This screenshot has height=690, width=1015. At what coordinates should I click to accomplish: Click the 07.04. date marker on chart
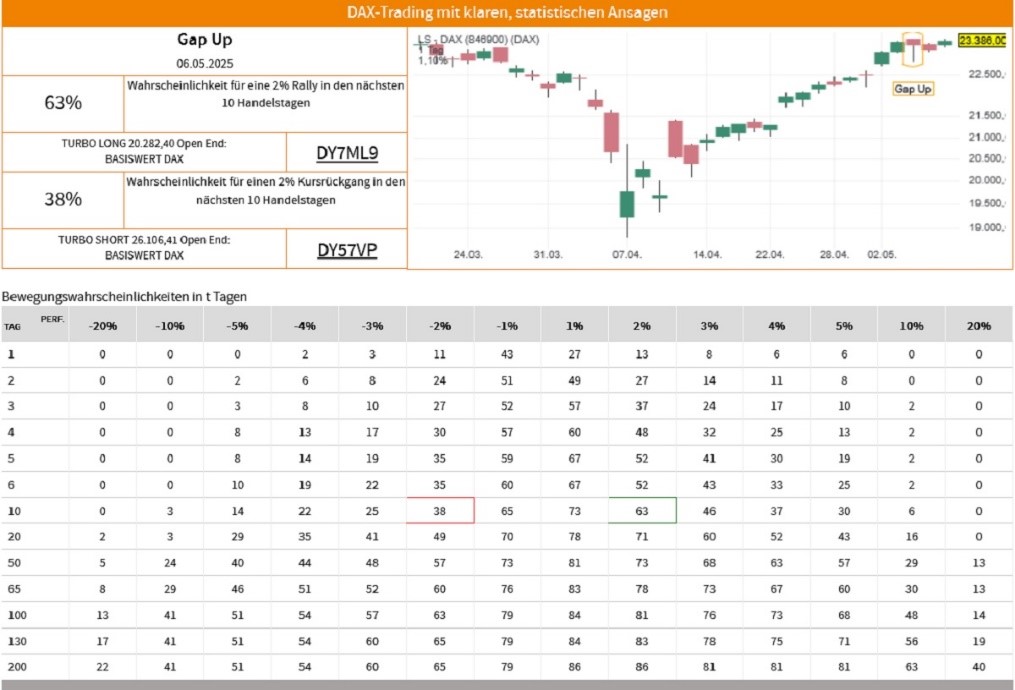point(627,254)
